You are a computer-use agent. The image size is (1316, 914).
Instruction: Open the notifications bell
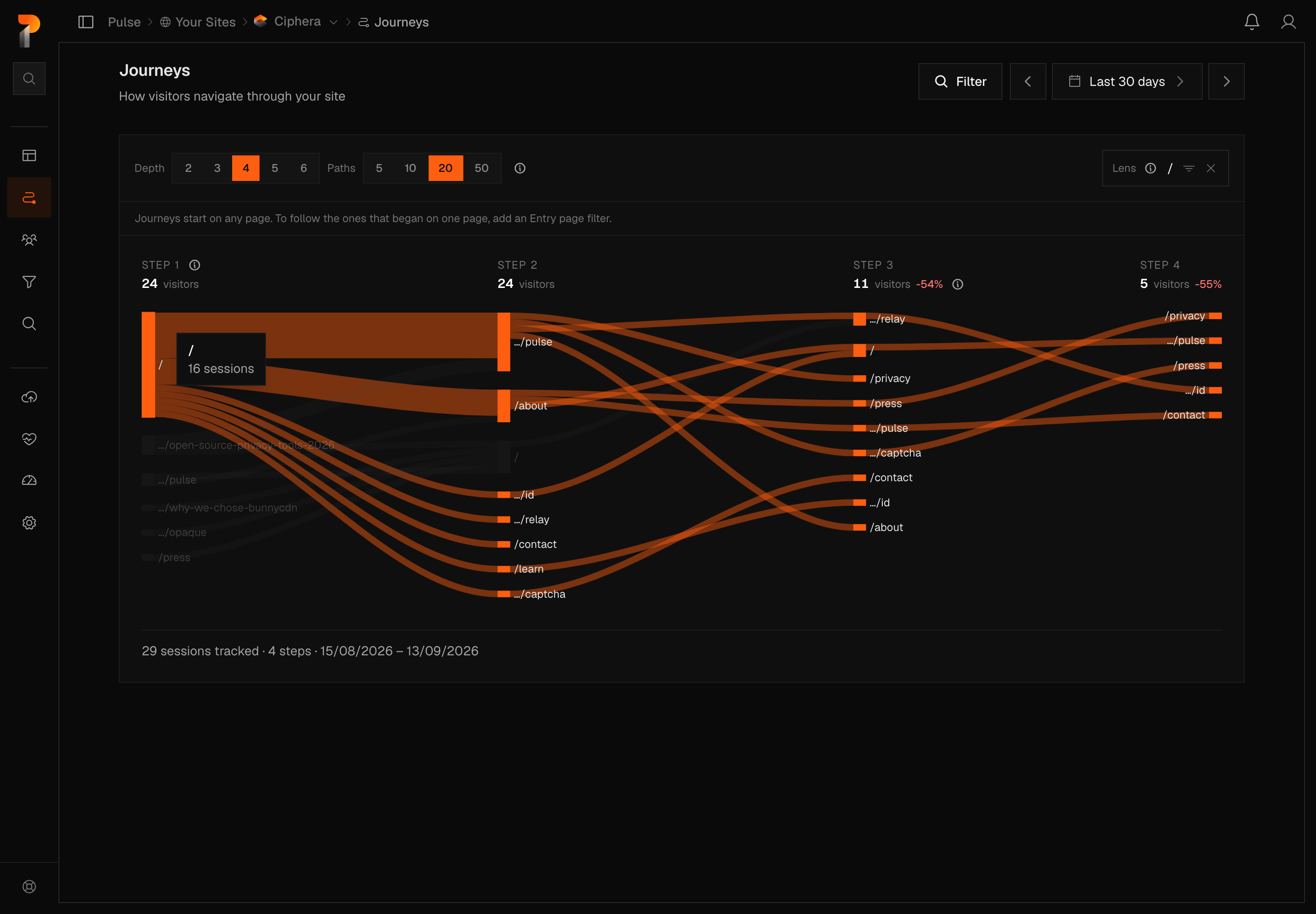[1252, 22]
